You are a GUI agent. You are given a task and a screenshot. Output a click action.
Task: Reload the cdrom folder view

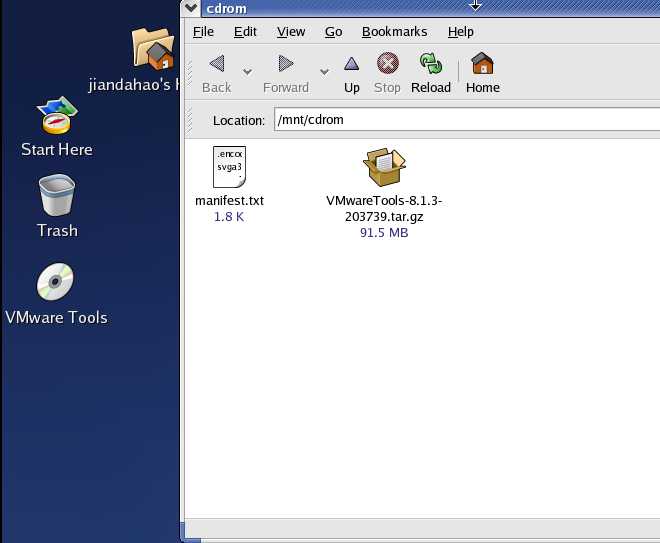[x=431, y=63]
